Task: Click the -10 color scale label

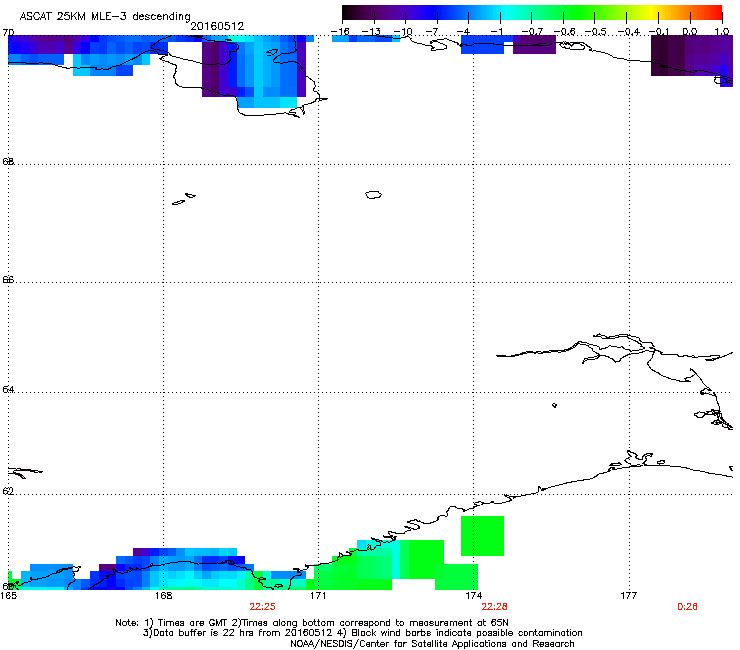Action: pyautogui.click(x=403, y=32)
